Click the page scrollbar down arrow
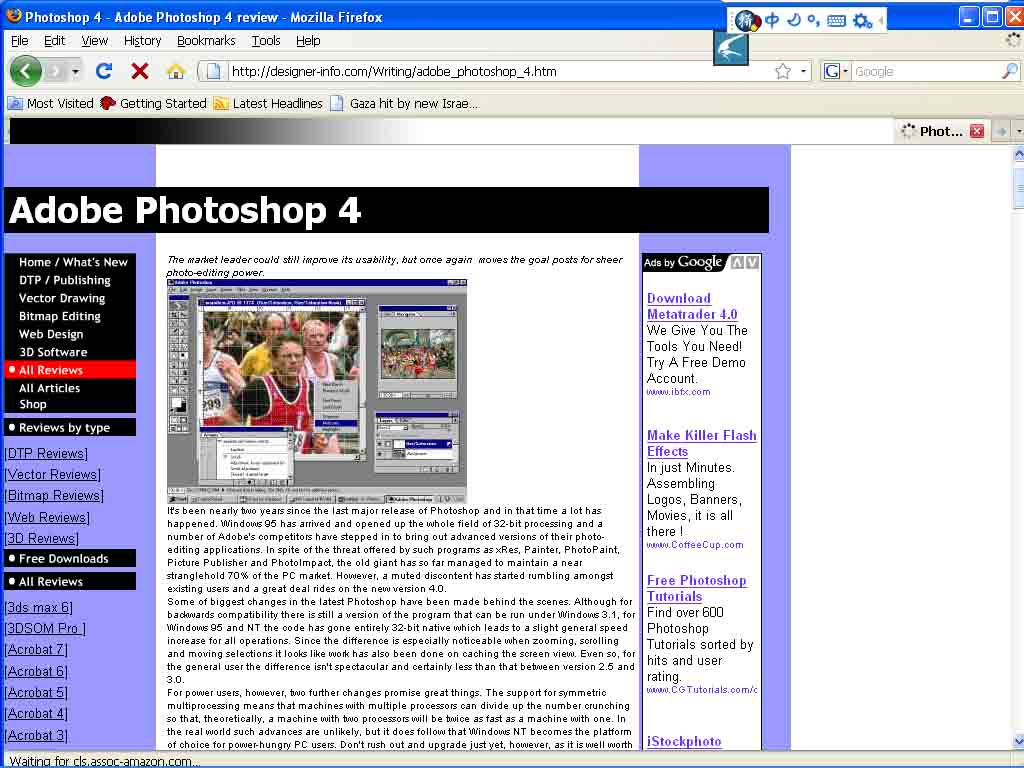Screen dimensions: 1024x768 coord(1018,741)
